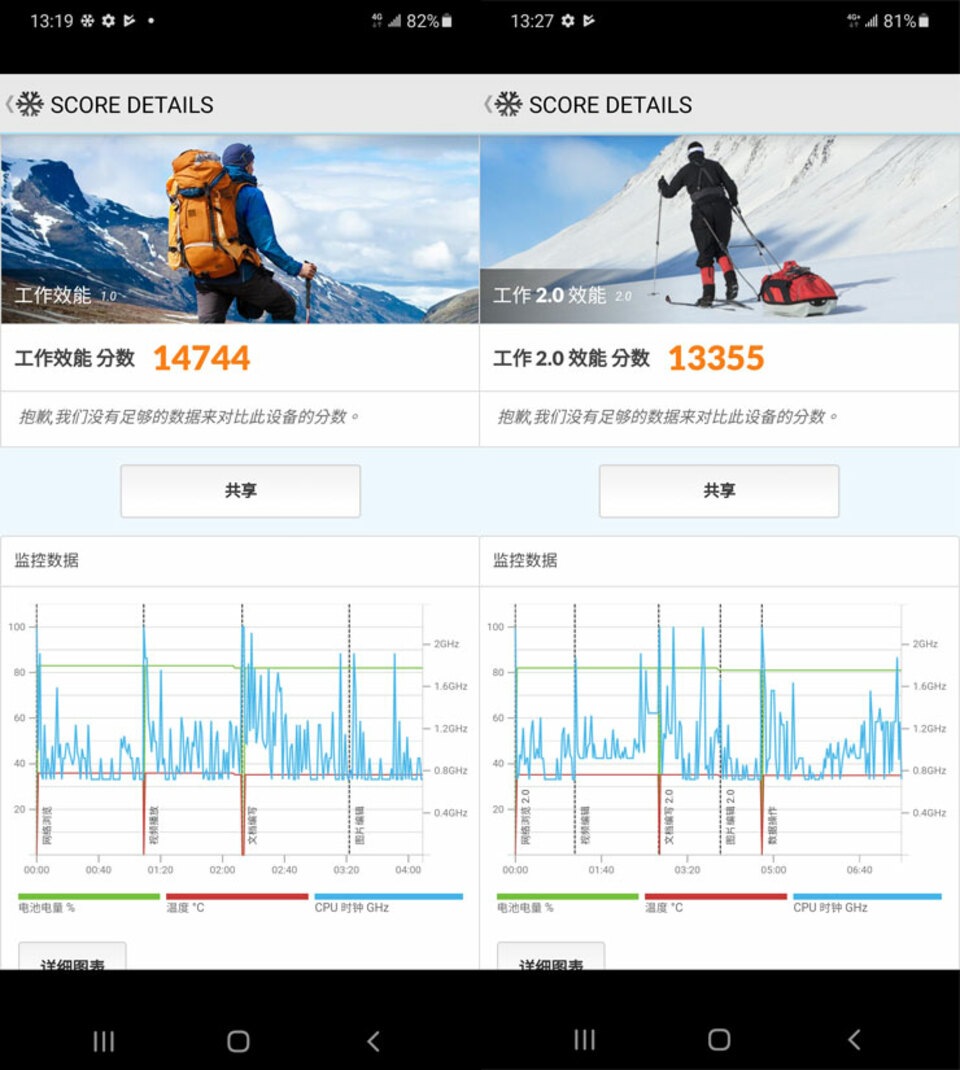Screen dimensions: 960x1070
Task: Open 详细图表 button on the right screen
Action: point(551,956)
